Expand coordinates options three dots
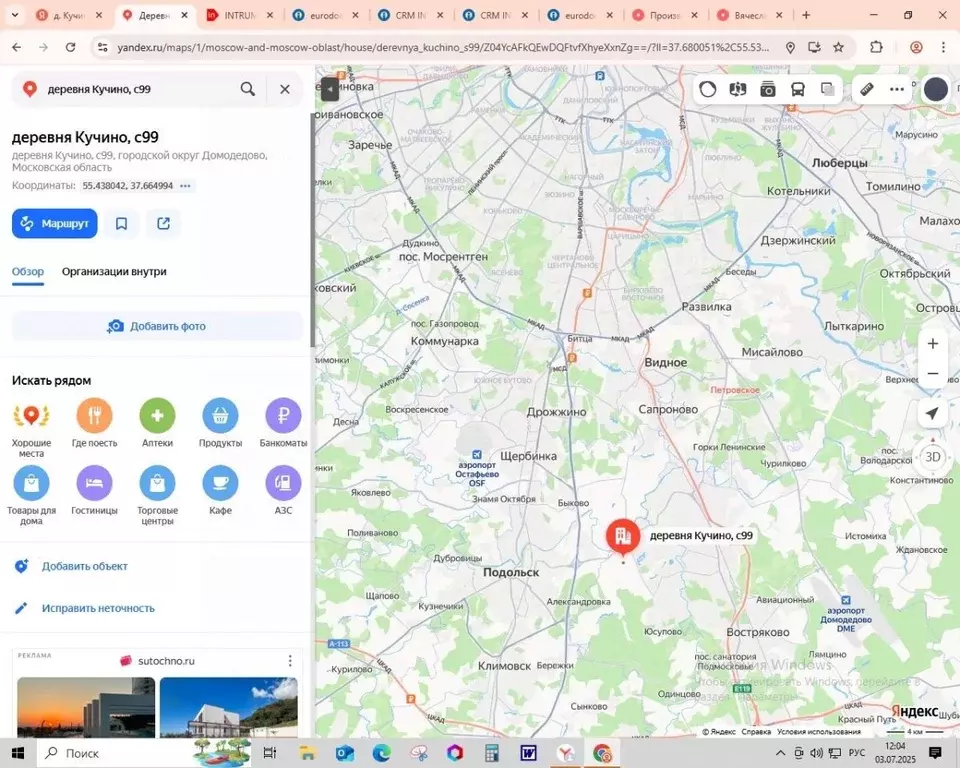Viewport: 960px width, 768px height. [x=186, y=186]
